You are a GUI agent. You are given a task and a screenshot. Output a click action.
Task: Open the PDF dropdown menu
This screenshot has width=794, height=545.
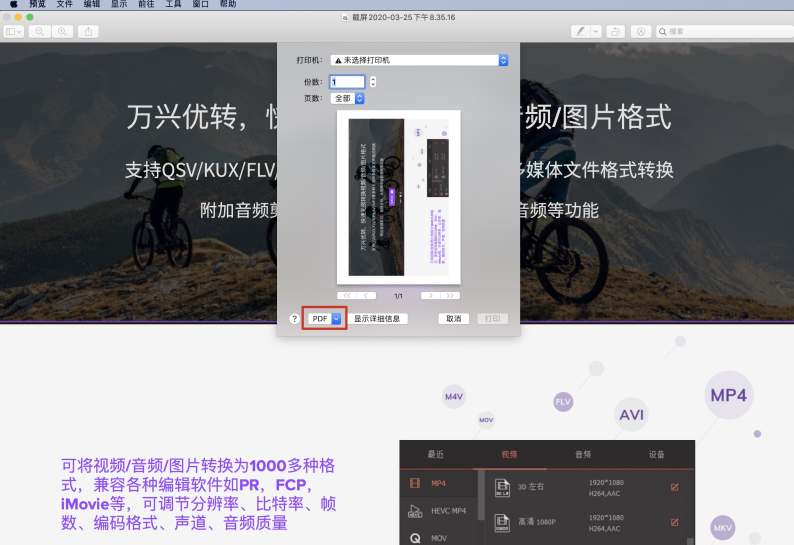point(325,319)
